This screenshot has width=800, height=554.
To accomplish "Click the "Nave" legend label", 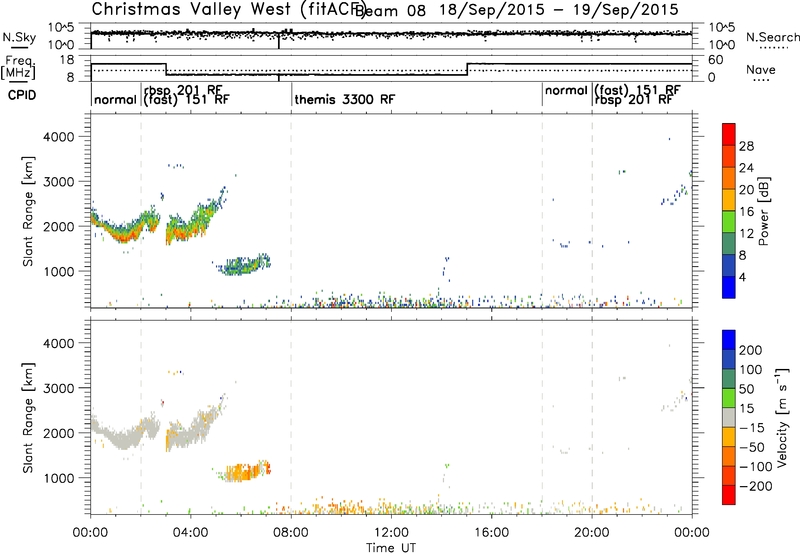I will pos(761,69).
